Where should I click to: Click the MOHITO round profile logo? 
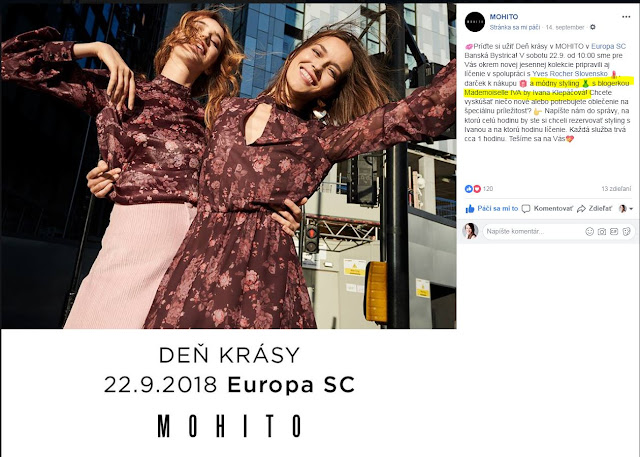coord(475,22)
